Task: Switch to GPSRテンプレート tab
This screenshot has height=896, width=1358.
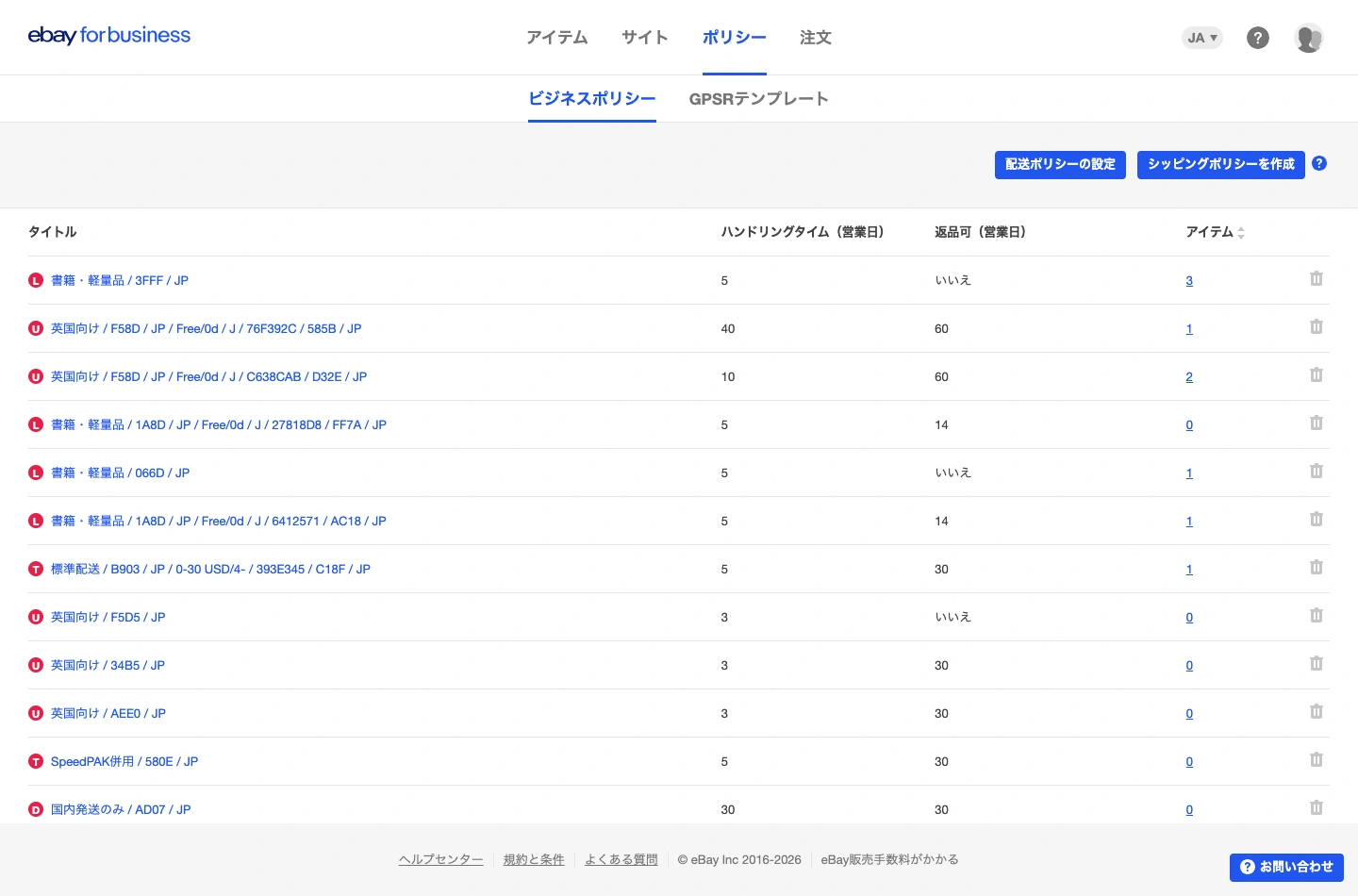Action: click(759, 99)
